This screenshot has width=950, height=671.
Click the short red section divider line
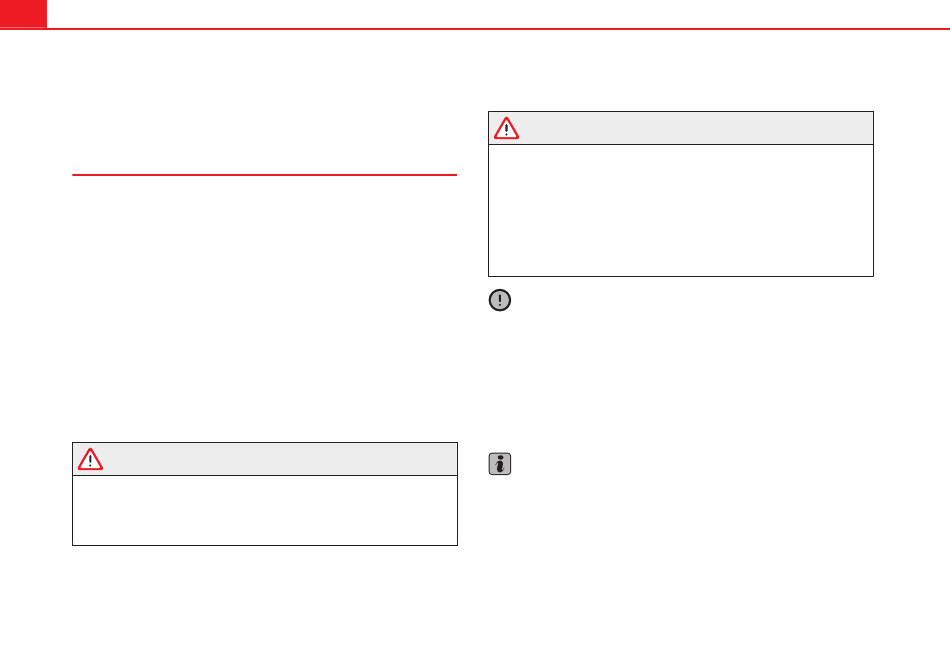click(264, 175)
